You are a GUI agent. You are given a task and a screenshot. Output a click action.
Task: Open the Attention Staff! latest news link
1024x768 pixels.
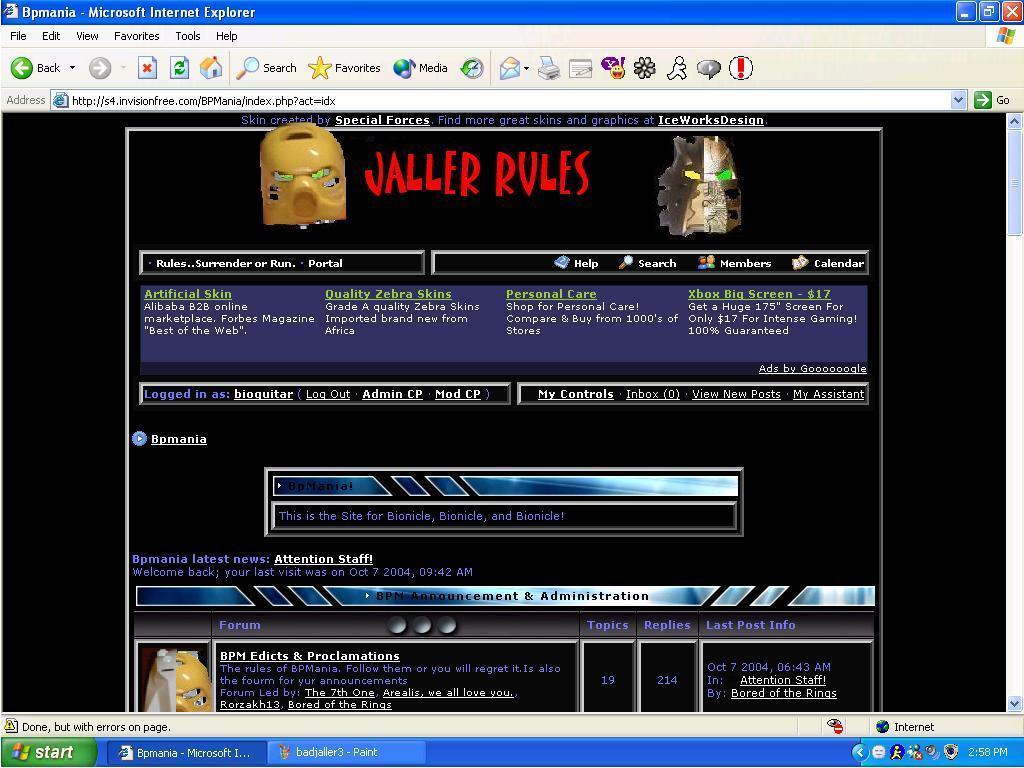pyautogui.click(x=323, y=559)
